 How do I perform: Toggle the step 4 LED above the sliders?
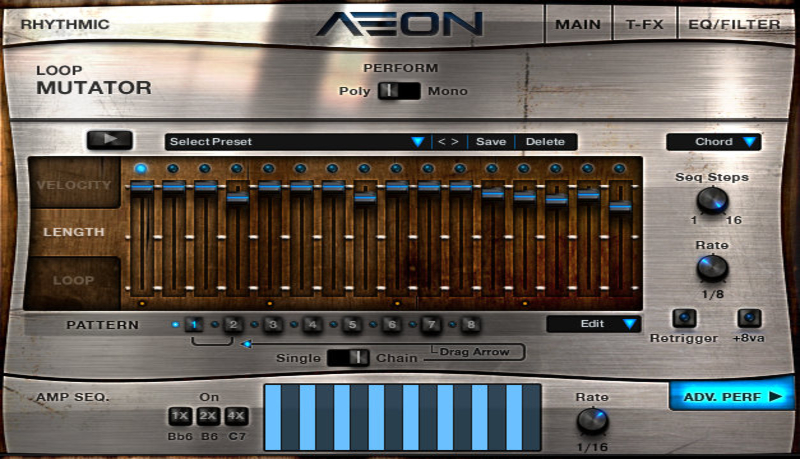237,168
